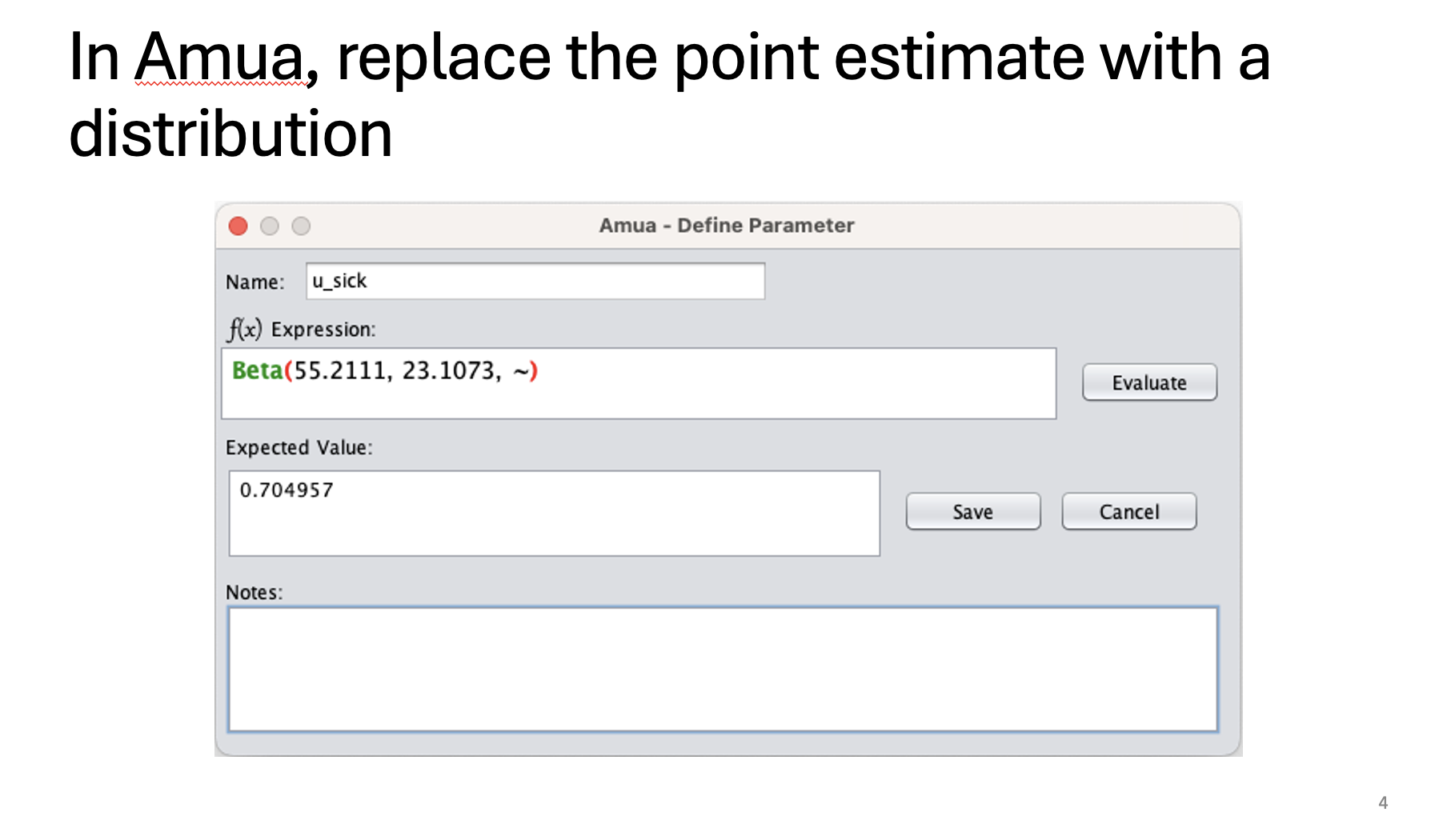This screenshot has height=840, width=1447.
Task: Click the red closing parenthesis in expression
Action: click(534, 370)
